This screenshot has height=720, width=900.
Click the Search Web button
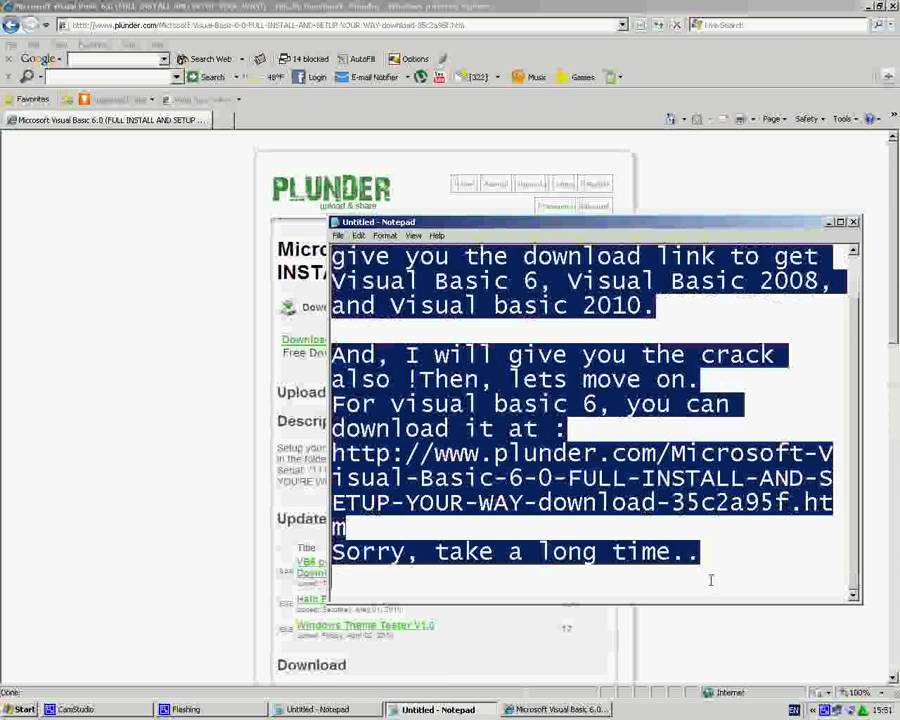pos(204,59)
